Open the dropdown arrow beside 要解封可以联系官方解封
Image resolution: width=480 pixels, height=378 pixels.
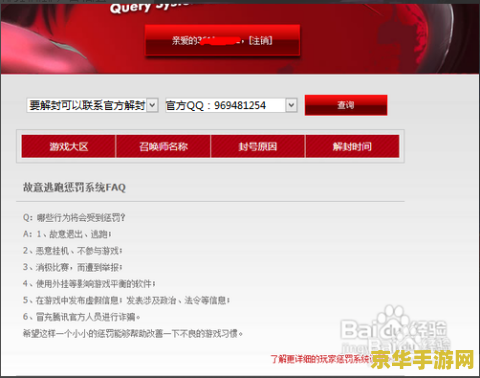152,105
